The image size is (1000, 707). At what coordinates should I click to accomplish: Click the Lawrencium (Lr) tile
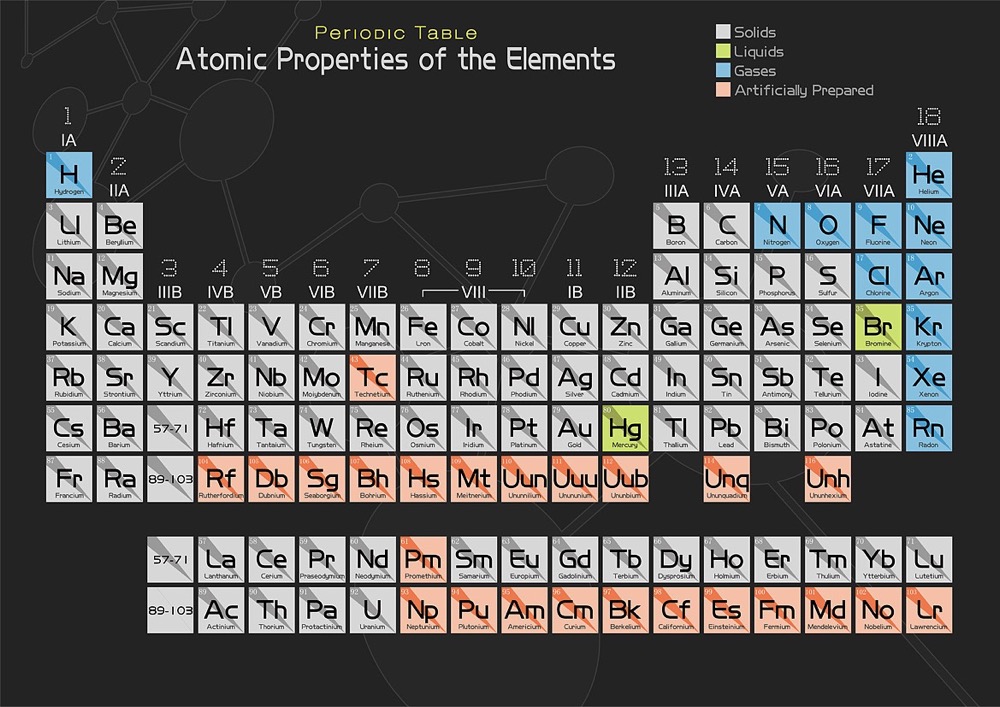[x=929, y=610]
